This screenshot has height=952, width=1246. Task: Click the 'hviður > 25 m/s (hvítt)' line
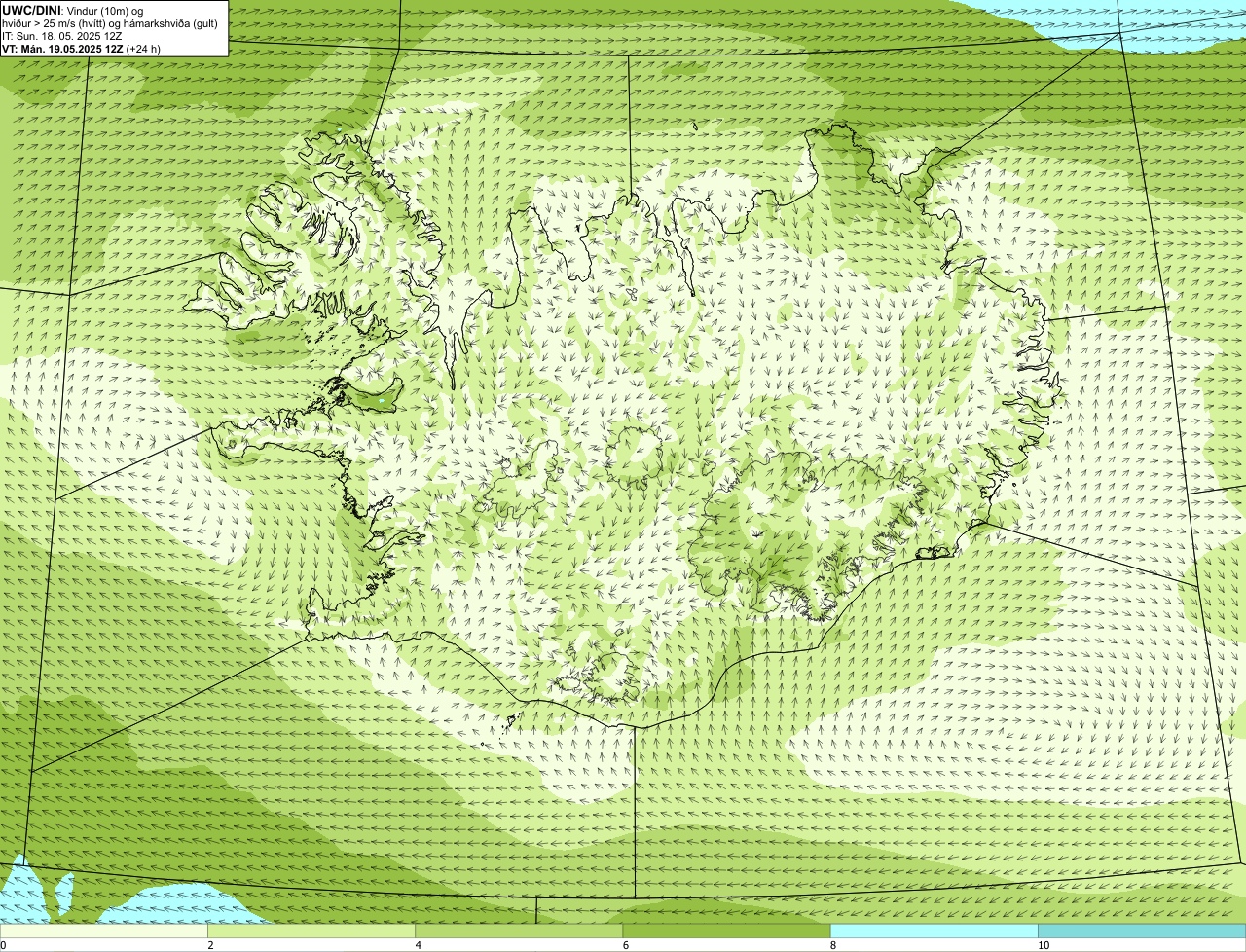109,23
